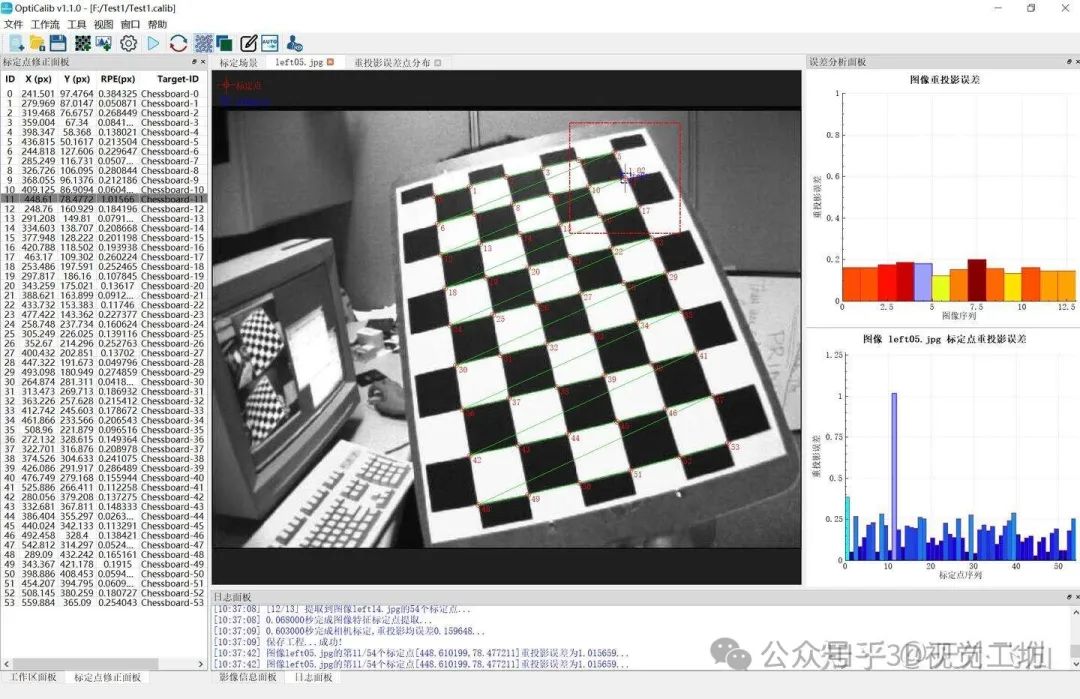The width and height of the screenshot is (1080, 699).
Task: Click the AUTO calibration toolbar icon
Action: click(270, 43)
